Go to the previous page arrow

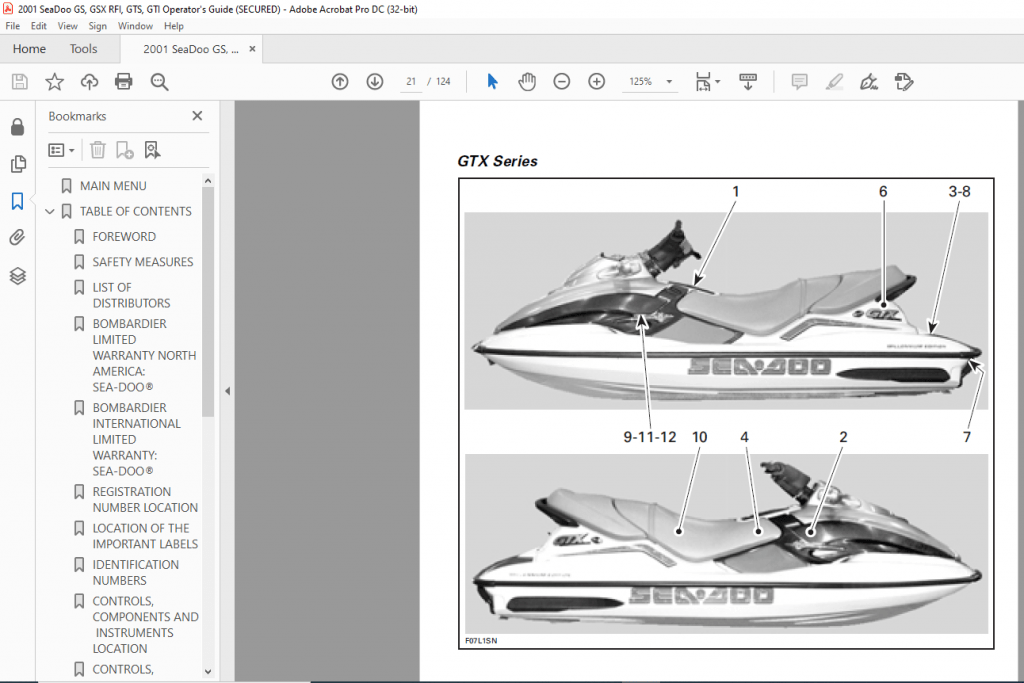(x=340, y=82)
